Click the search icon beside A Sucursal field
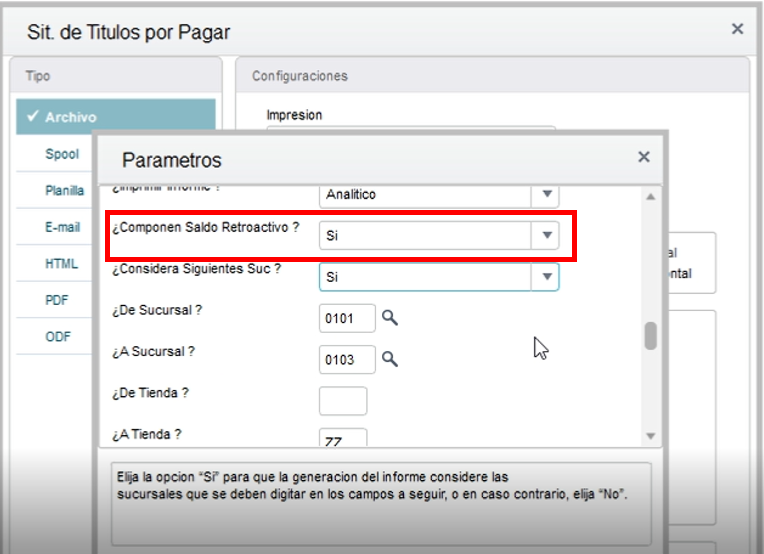This screenshot has width=764, height=554. coord(390,359)
